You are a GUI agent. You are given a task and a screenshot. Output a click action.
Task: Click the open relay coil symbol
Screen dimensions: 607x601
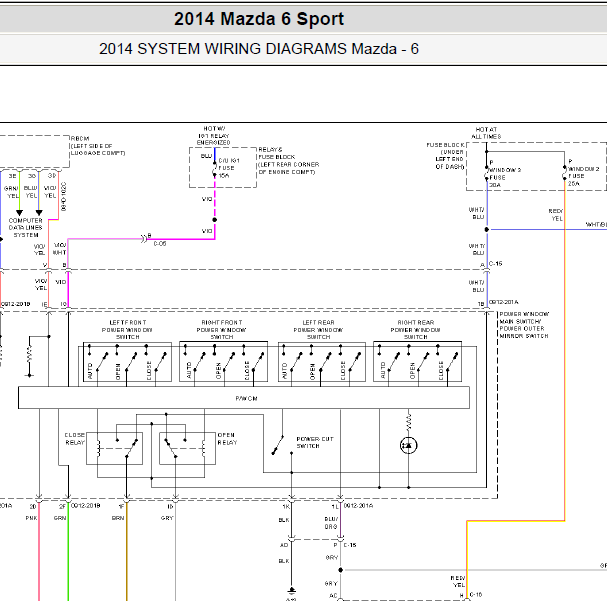[x=203, y=449]
